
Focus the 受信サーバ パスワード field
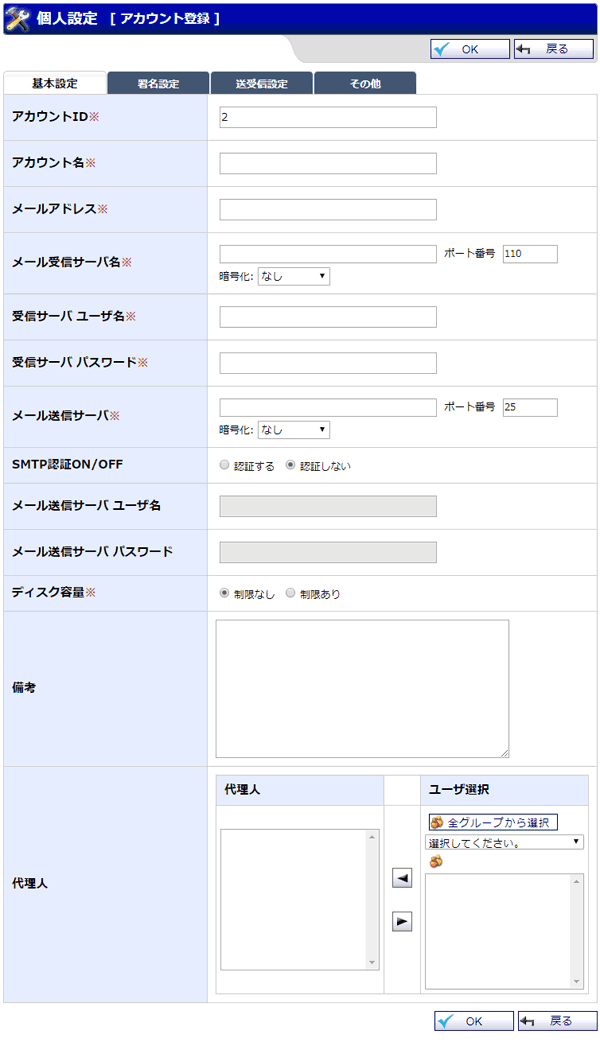click(x=328, y=363)
